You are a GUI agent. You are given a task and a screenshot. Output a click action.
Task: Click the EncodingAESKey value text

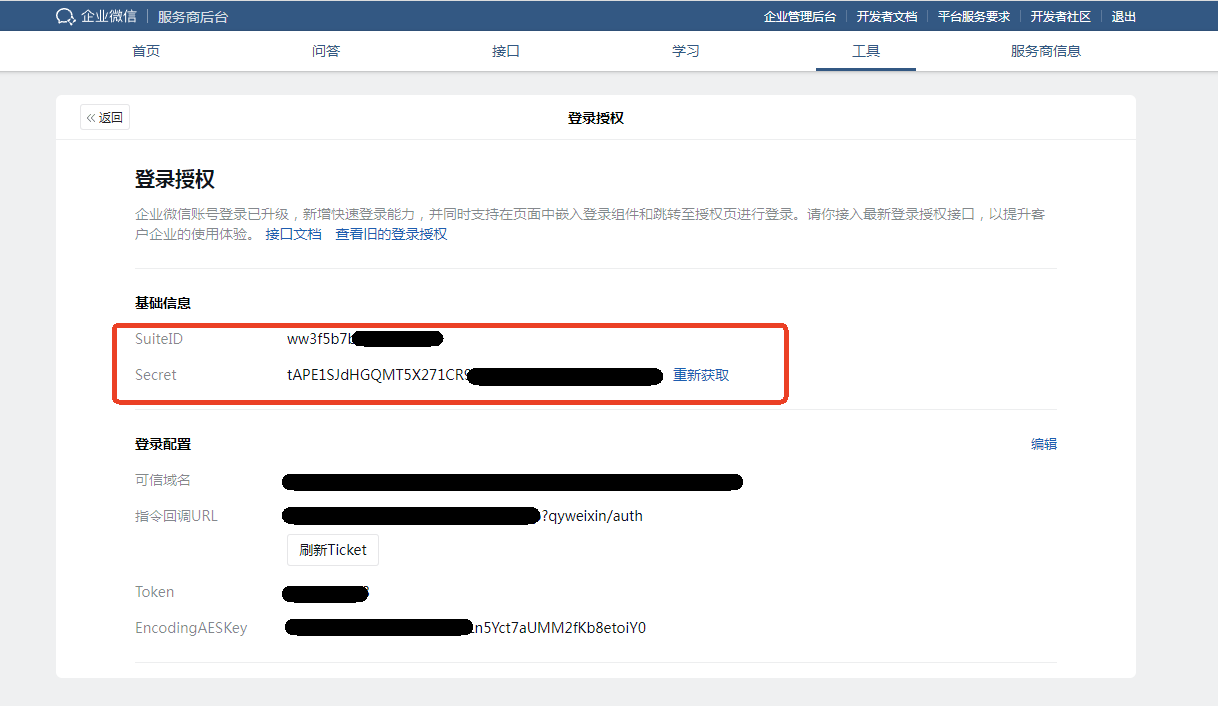tap(560, 628)
